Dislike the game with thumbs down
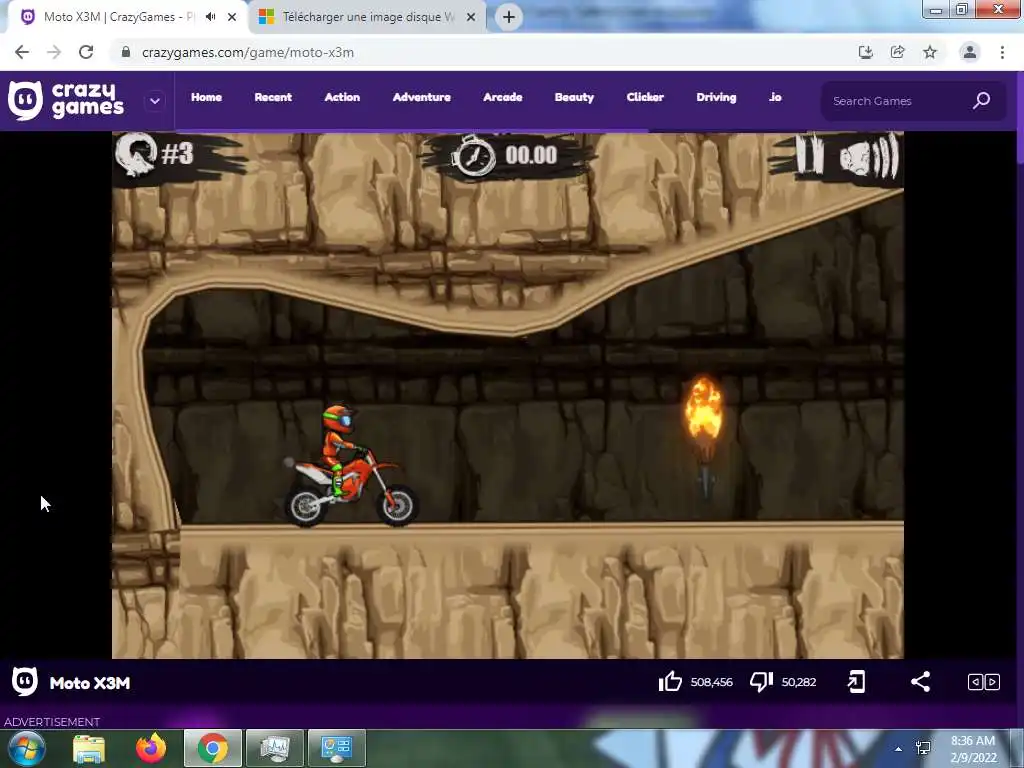The image size is (1024, 768). pos(761,682)
